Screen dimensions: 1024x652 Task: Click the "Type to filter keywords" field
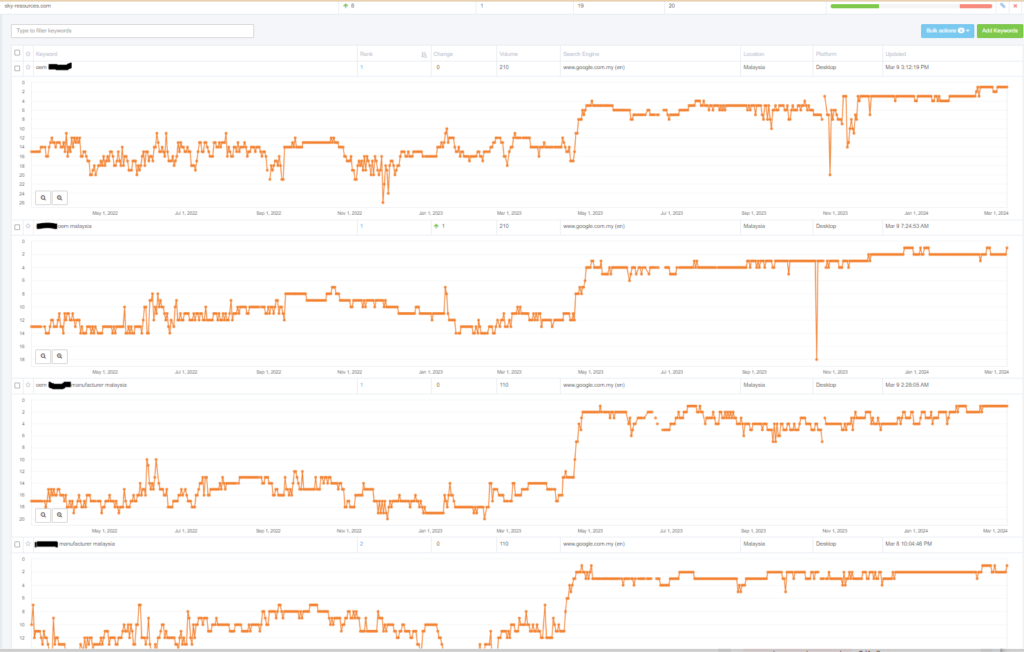132,31
